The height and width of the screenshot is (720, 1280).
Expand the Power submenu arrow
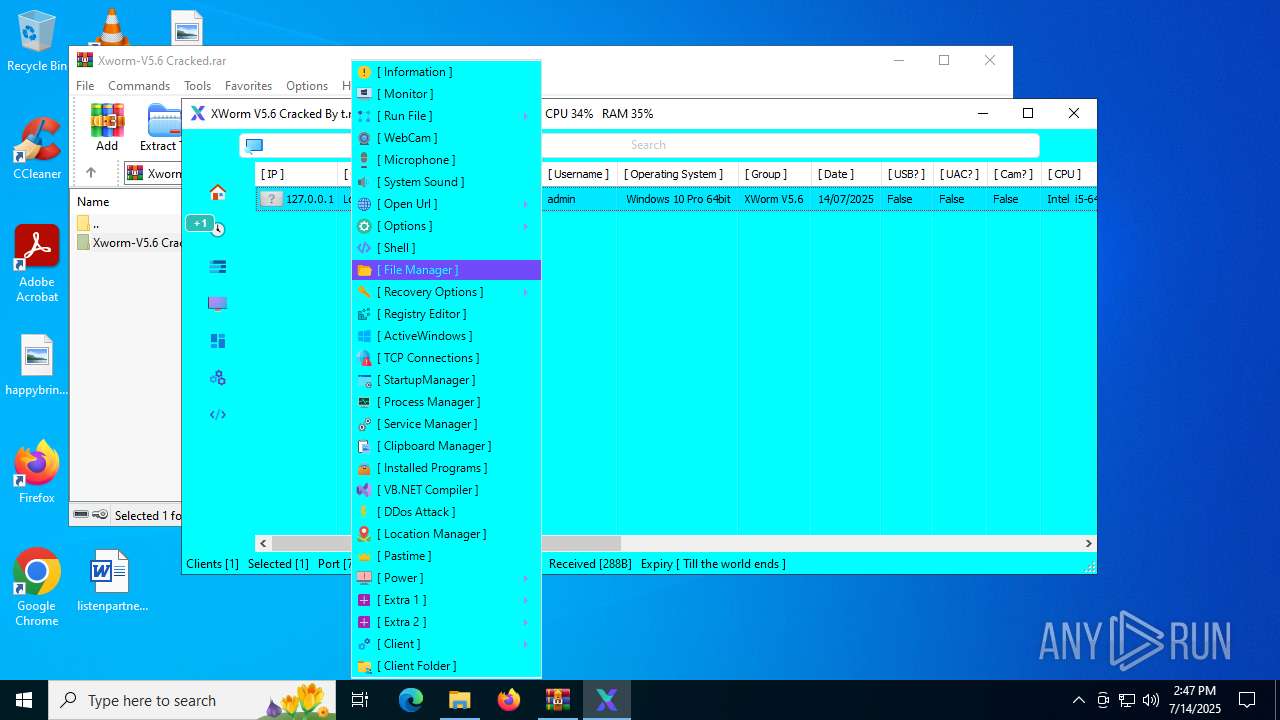[x=525, y=578]
